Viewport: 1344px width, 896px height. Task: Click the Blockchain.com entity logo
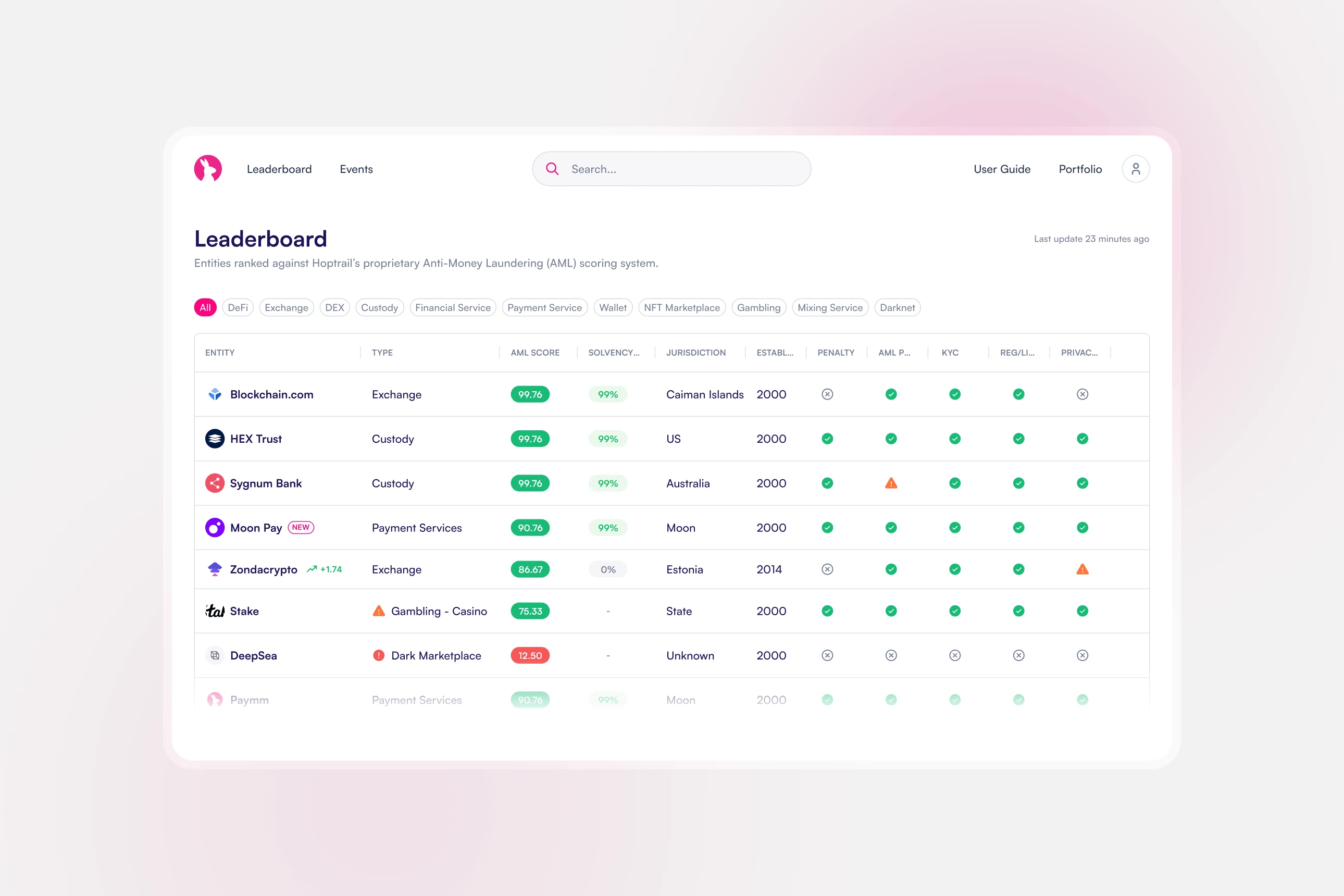(215, 394)
